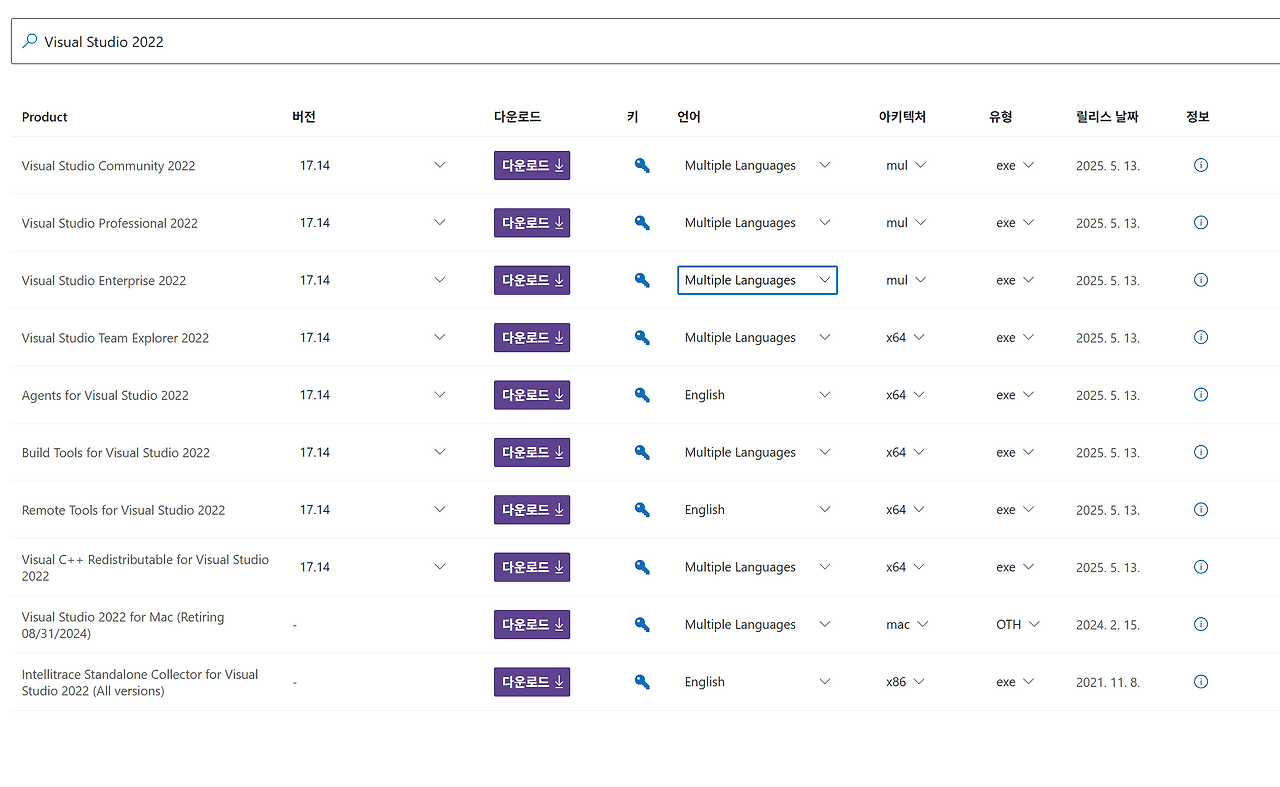Open file type dropdown for Visual Studio for Mac

1018,624
